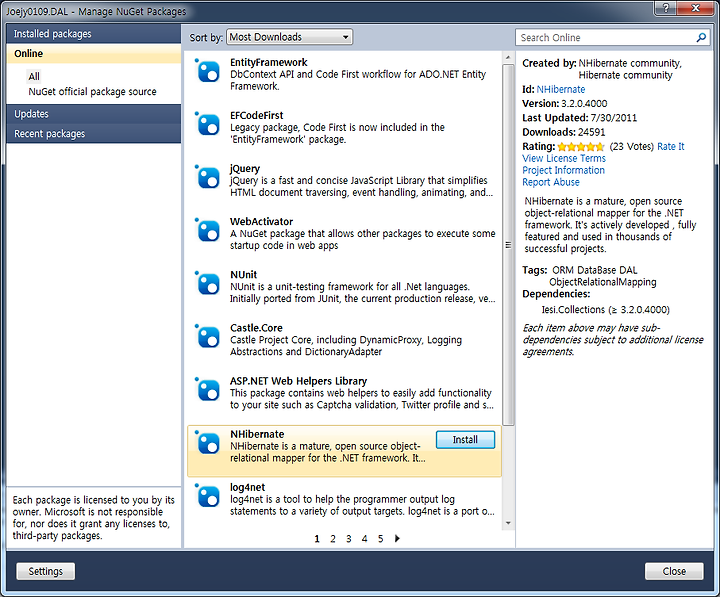Select the log4net package title
Viewport: 720px width, 597px height.
[248, 487]
